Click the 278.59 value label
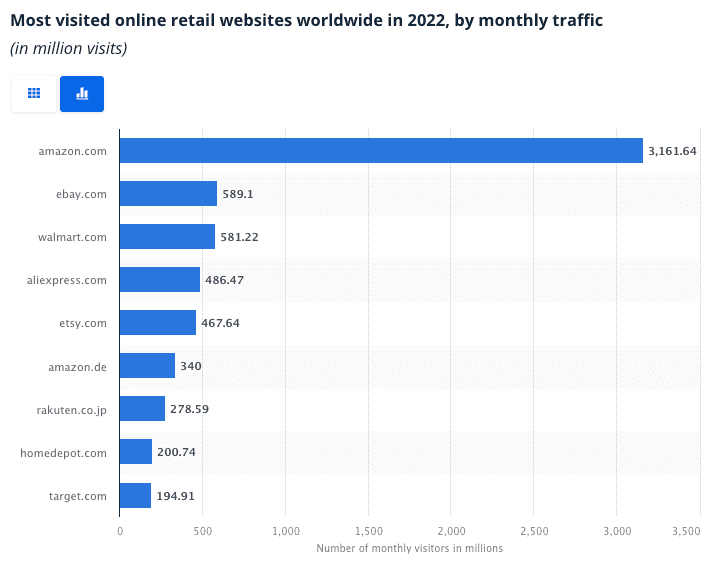724x572 pixels. point(189,409)
